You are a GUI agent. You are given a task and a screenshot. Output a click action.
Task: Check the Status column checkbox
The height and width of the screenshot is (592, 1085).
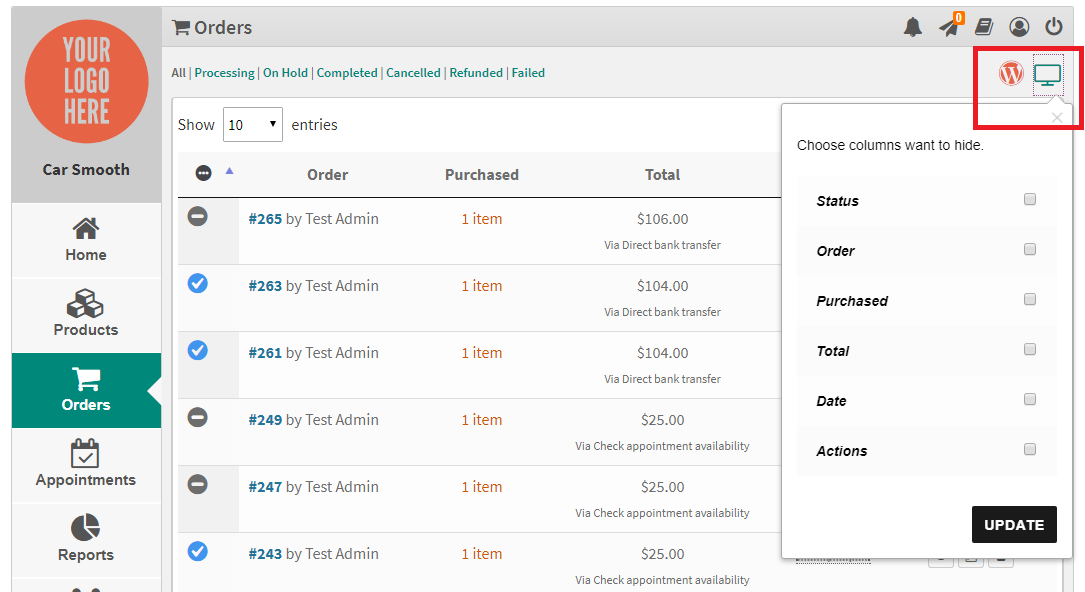click(x=1030, y=199)
